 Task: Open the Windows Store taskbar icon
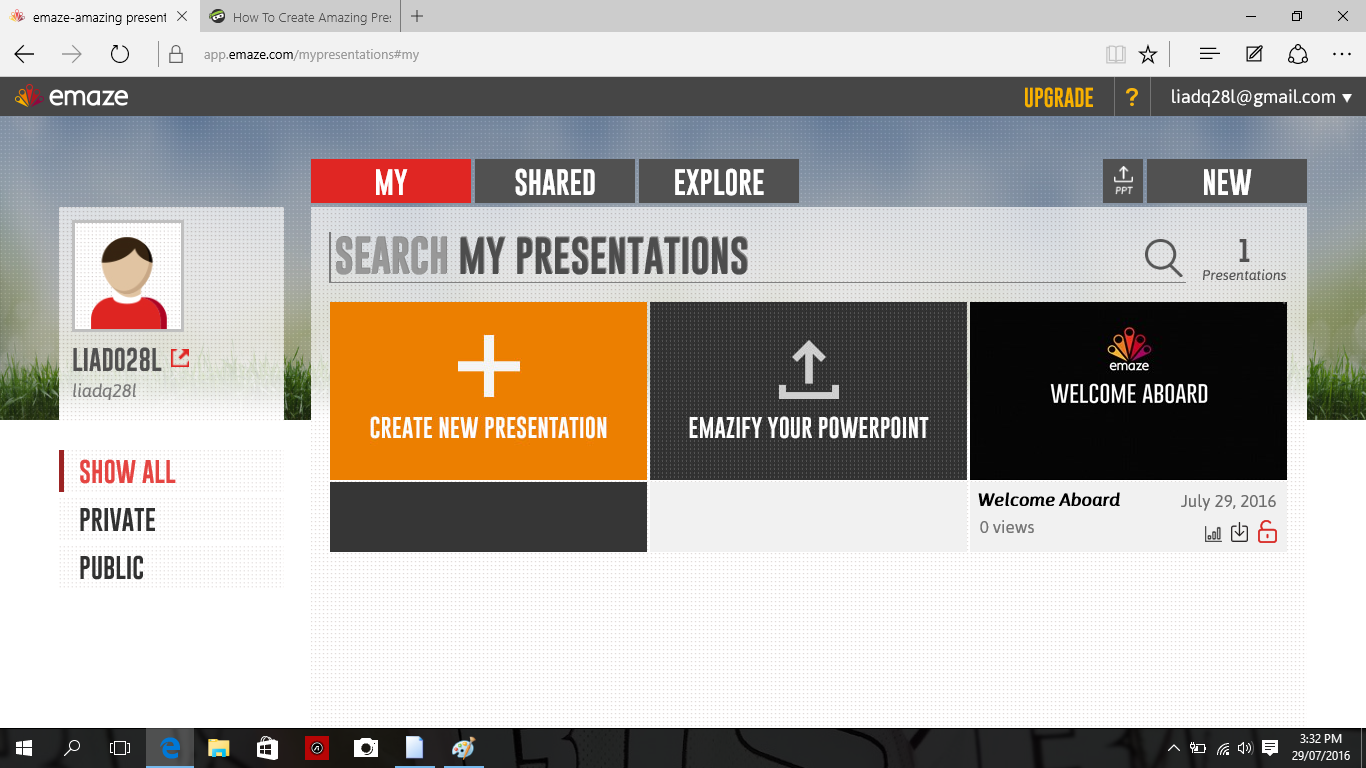pos(267,748)
